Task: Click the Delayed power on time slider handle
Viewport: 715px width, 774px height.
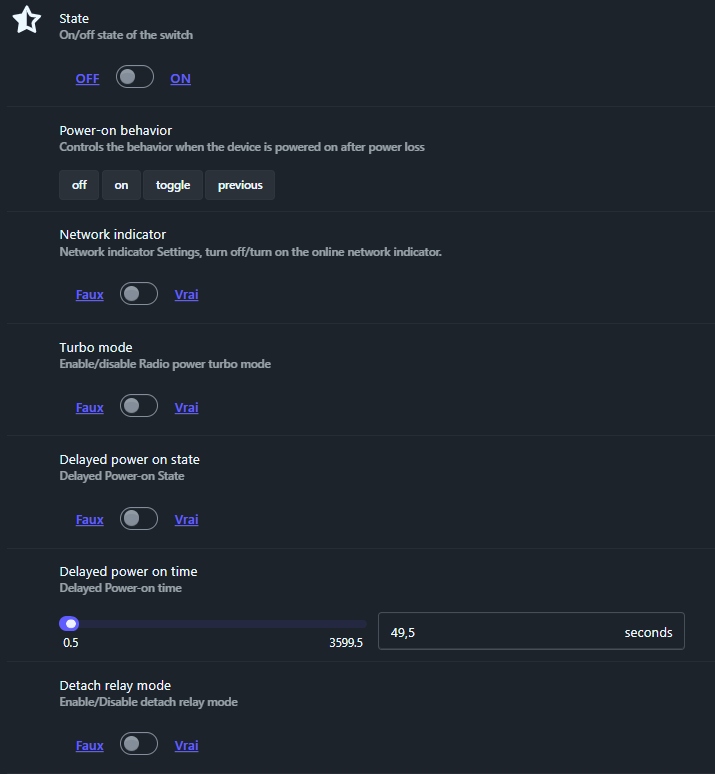Action: pos(69,624)
